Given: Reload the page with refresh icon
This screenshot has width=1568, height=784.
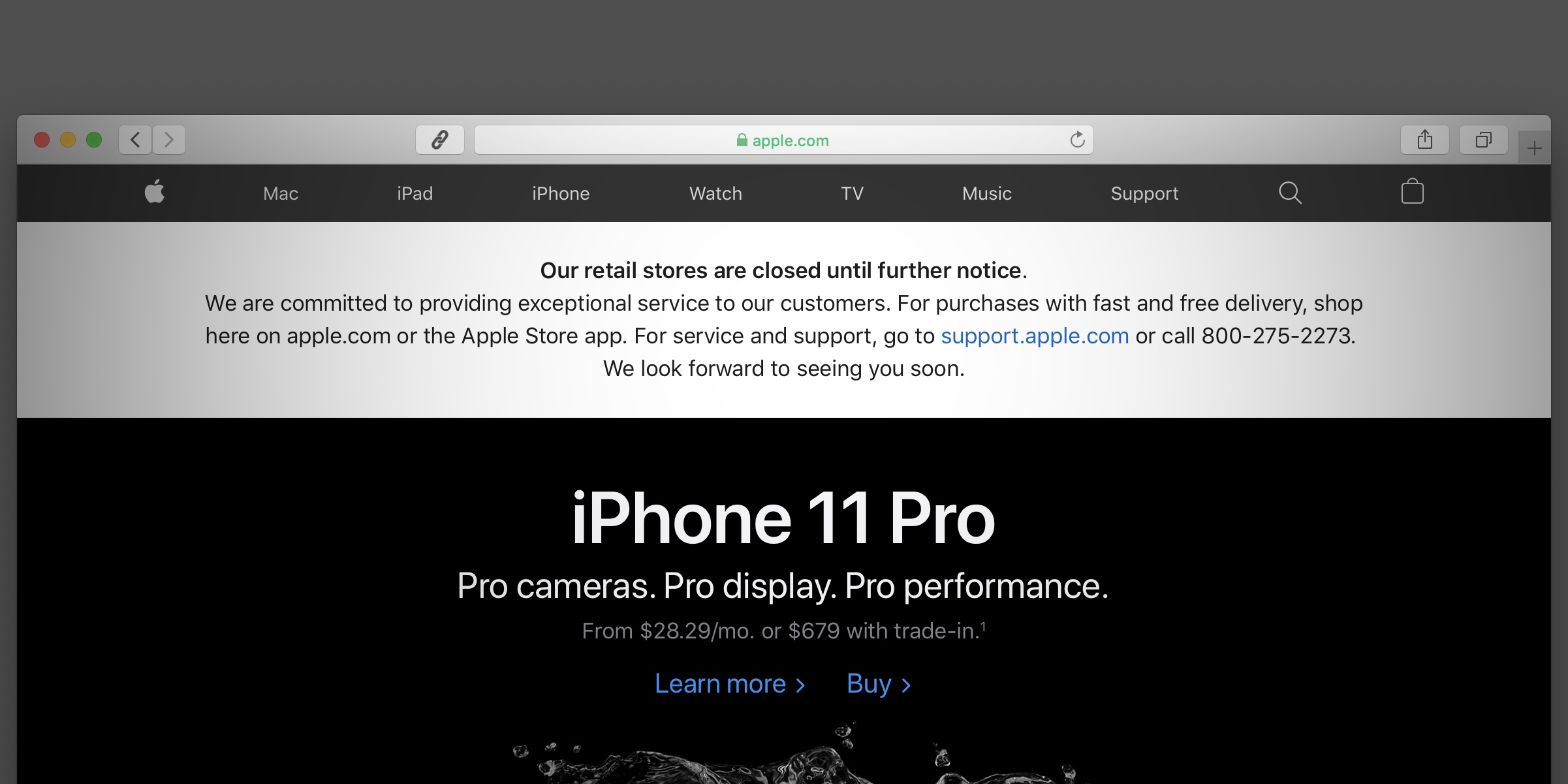Looking at the screenshot, I should point(1077,139).
